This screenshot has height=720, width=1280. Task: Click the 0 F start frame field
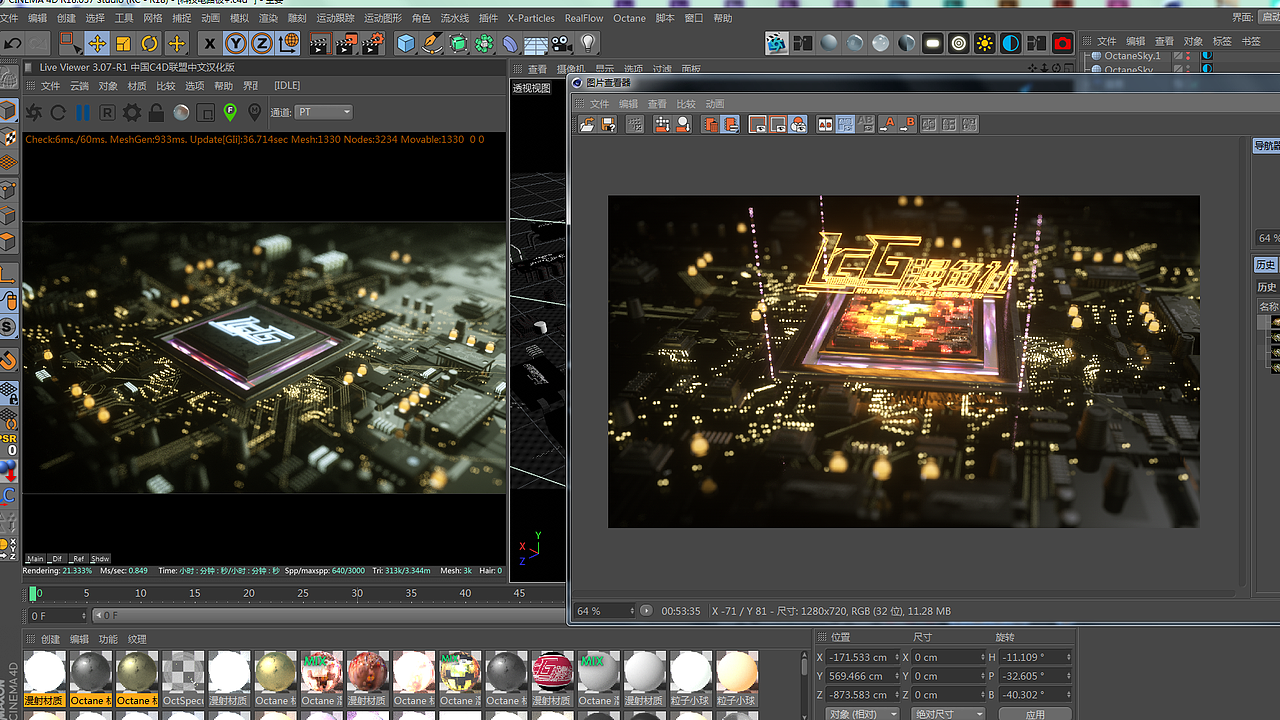point(58,616)
